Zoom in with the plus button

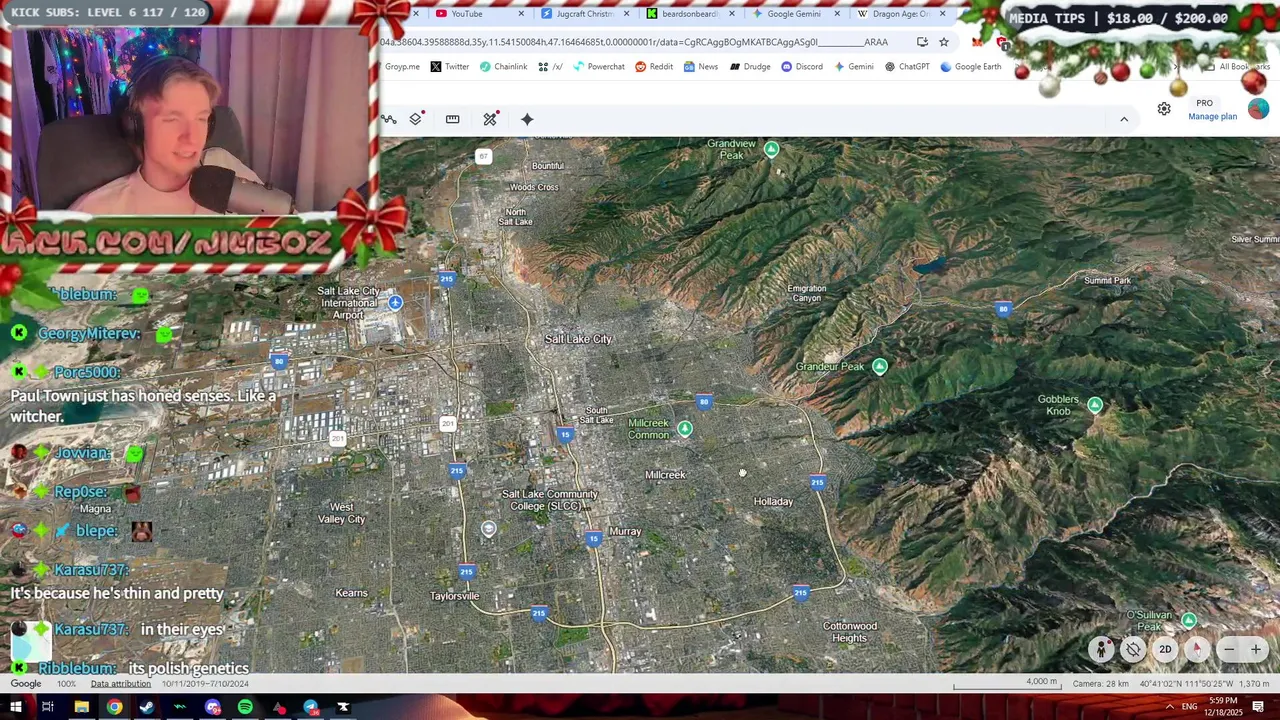[x=1256, y=650]
